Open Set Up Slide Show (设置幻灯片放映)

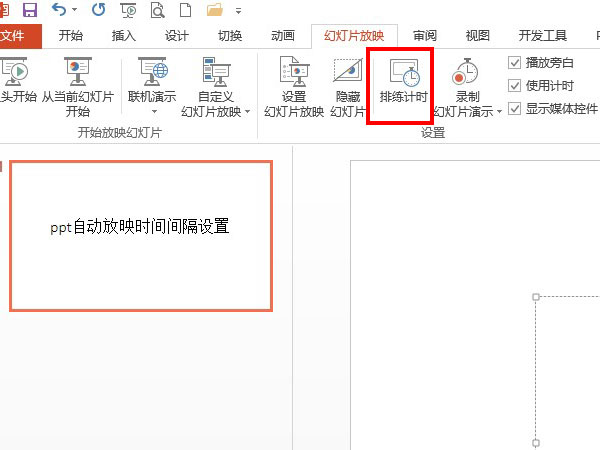click(x=293, y=86)
